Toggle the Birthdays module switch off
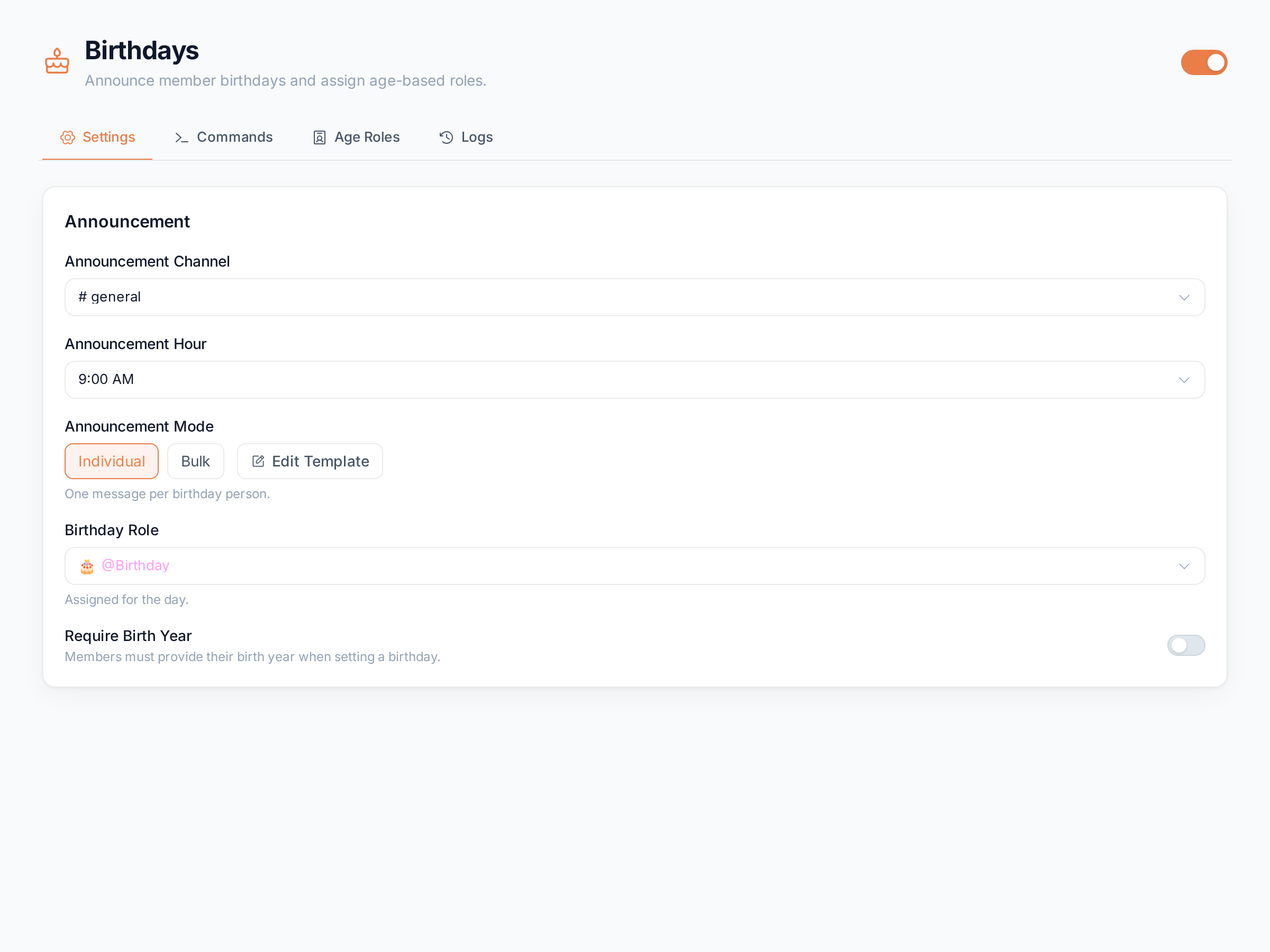 coord(1203,62)
